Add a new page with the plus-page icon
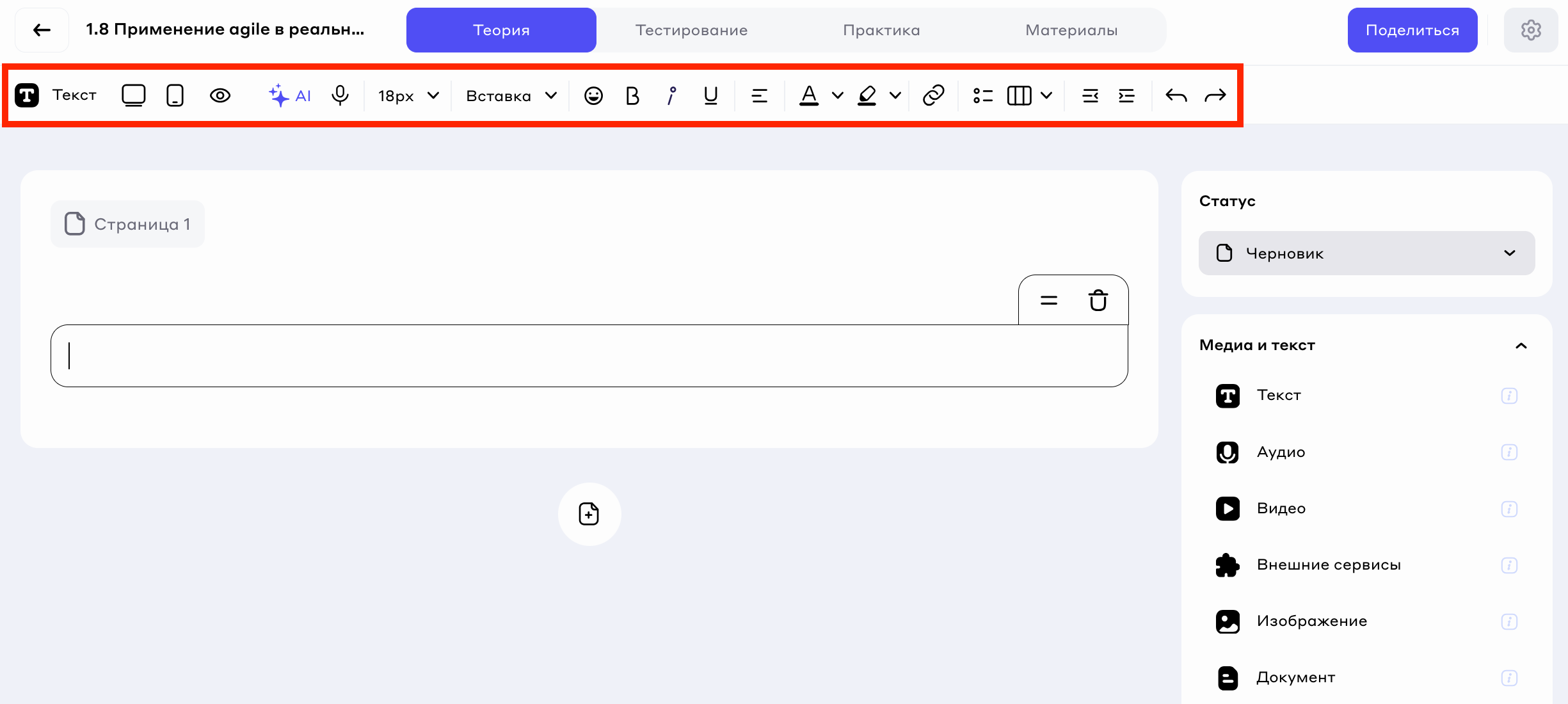This screenshot has height=704, width=1568. [589, 514]
